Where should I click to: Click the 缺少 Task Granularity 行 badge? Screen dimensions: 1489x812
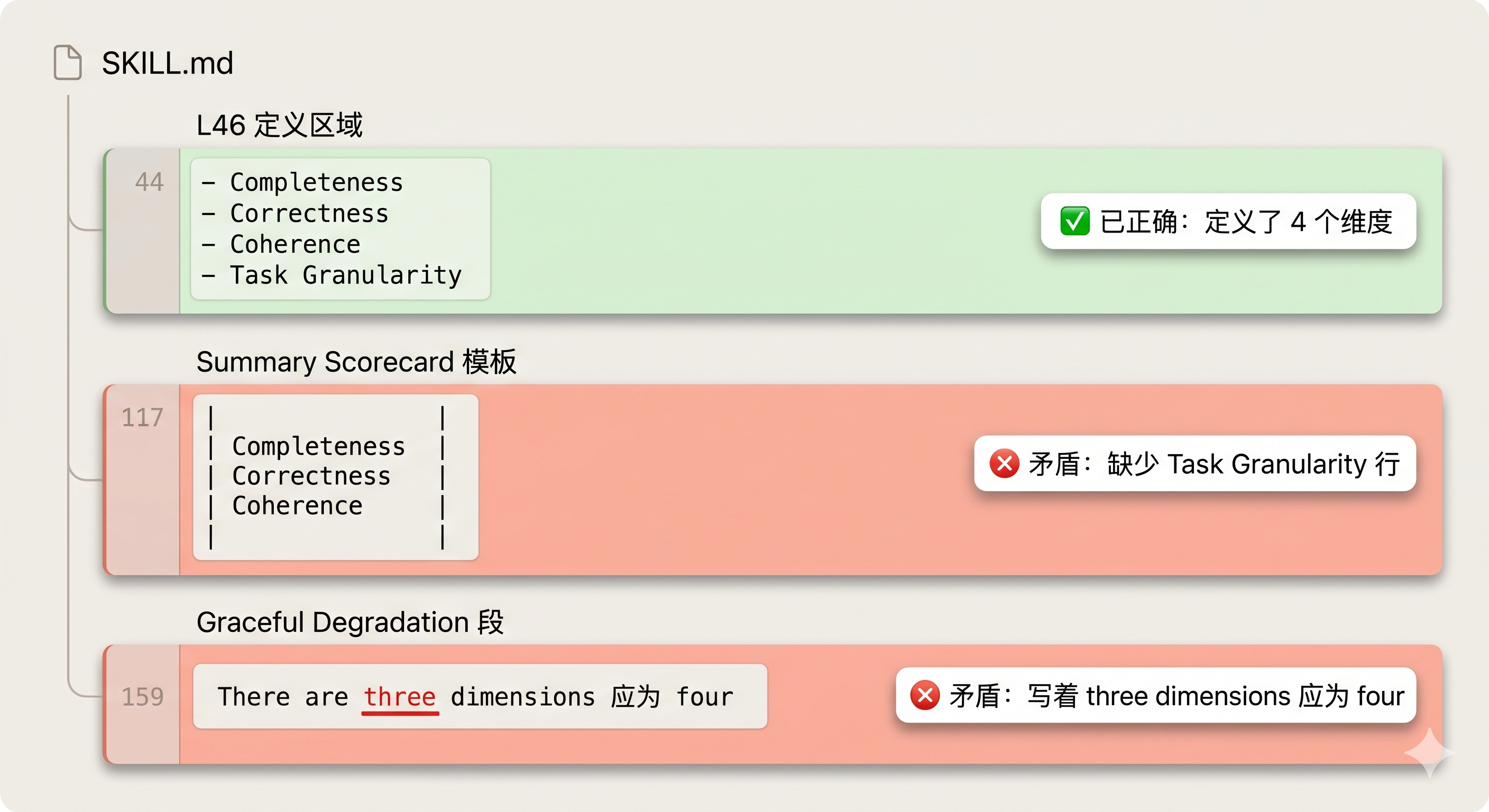click(x=1195, y=464)
